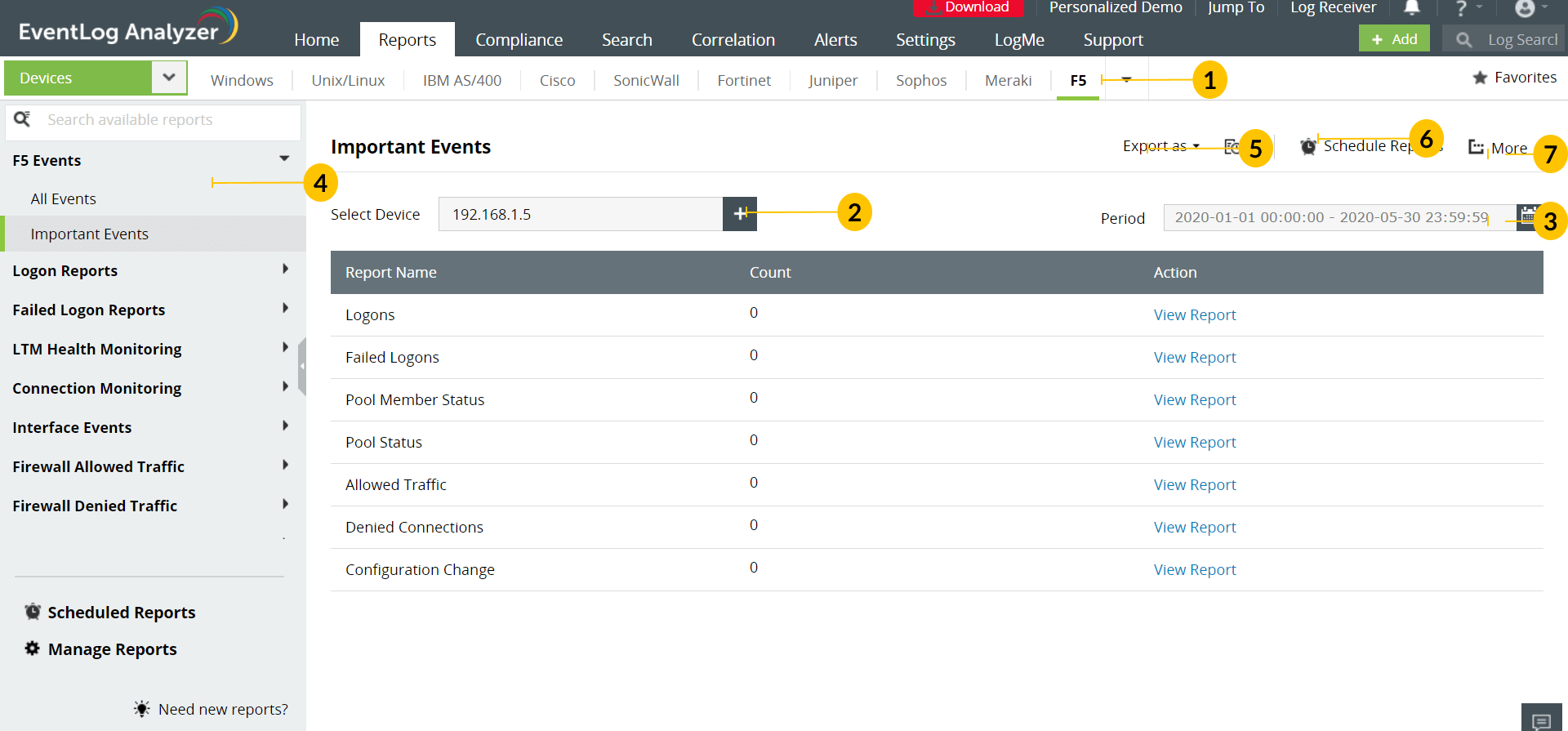Viewport: 1568px width, 731px height.
Task: Click the magnifier icon in report search
Action: tap(23, 119)
